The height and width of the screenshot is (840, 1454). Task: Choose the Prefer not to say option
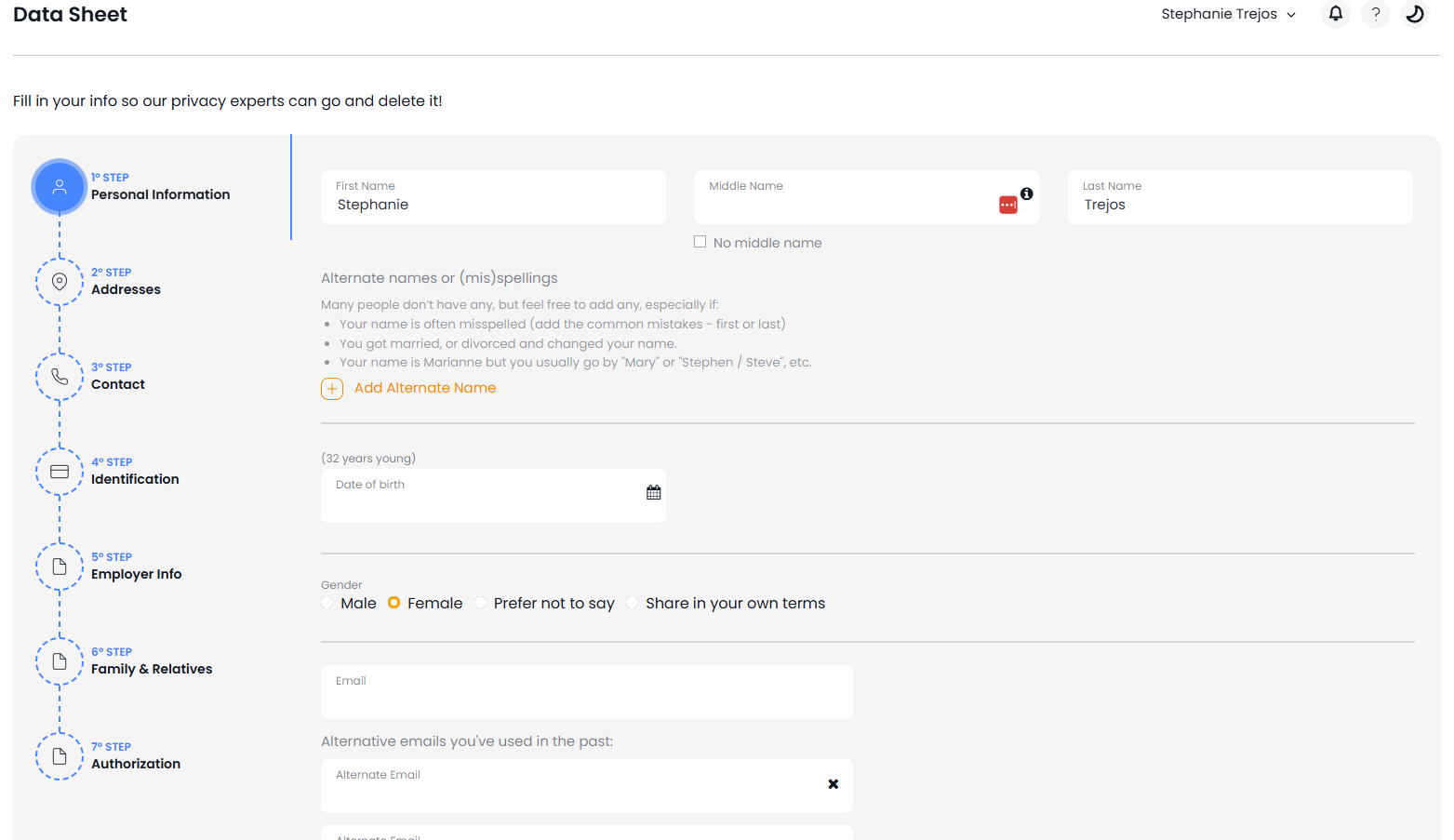click(480, 603)
